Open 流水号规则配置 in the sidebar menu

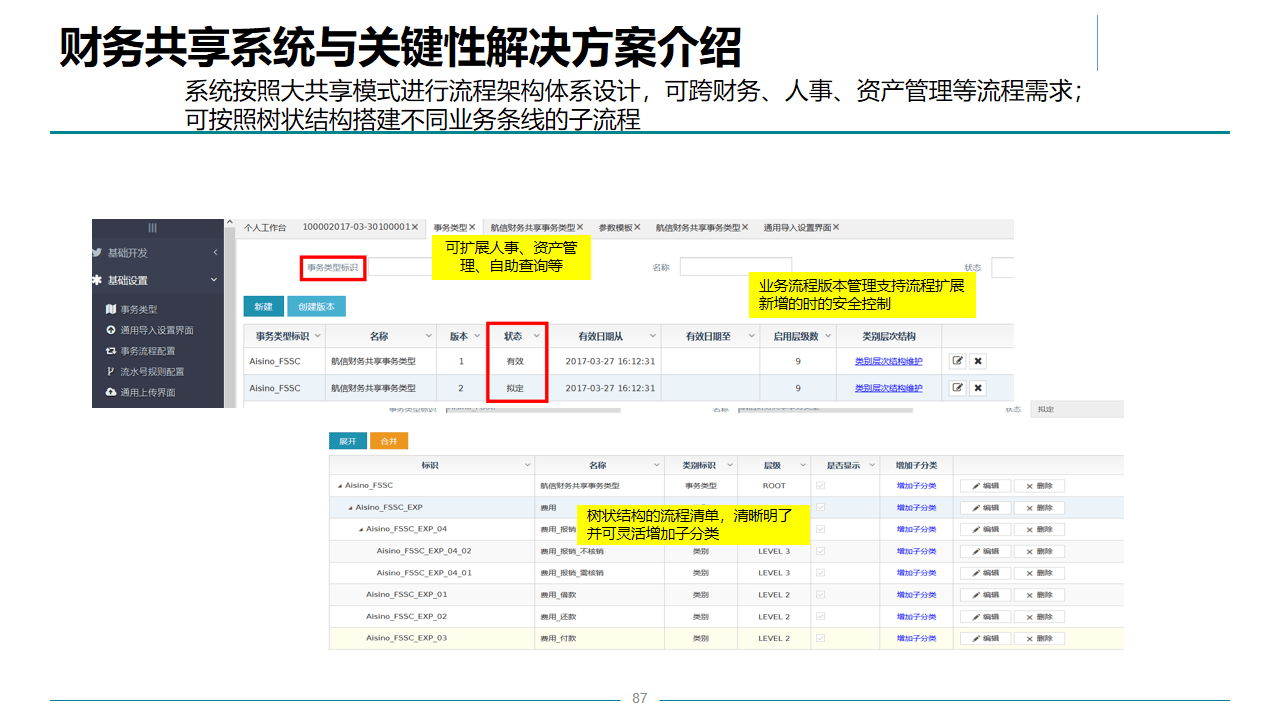(152, 371)
